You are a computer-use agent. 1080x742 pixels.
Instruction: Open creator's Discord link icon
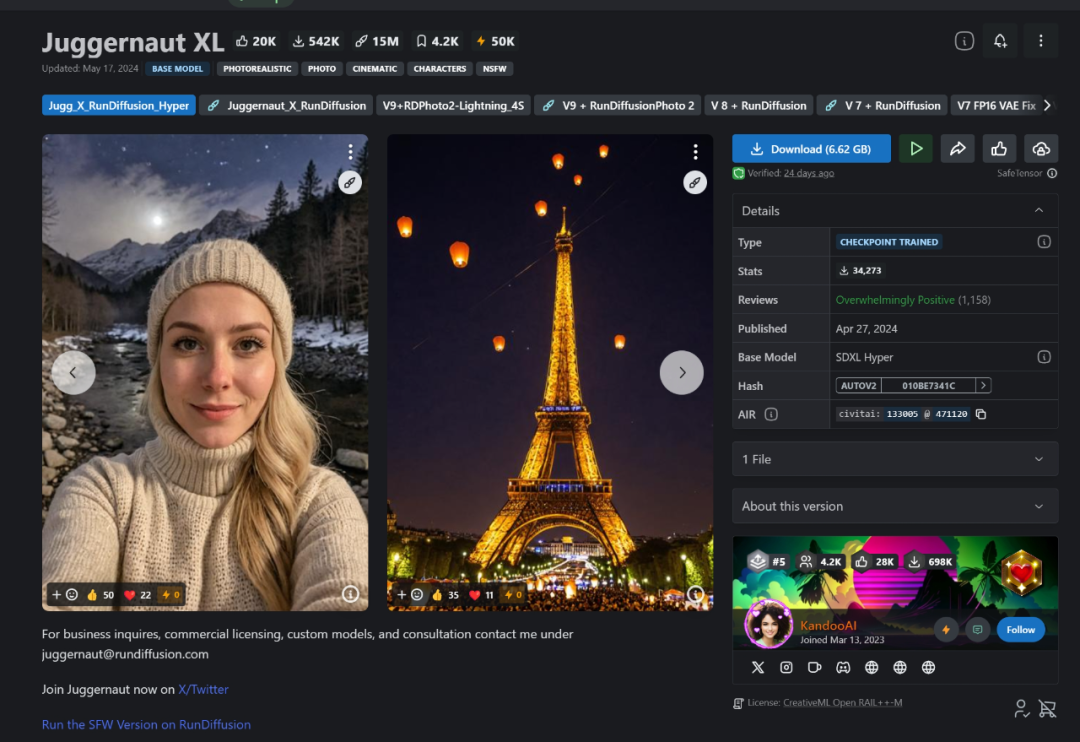click(843, 667)
